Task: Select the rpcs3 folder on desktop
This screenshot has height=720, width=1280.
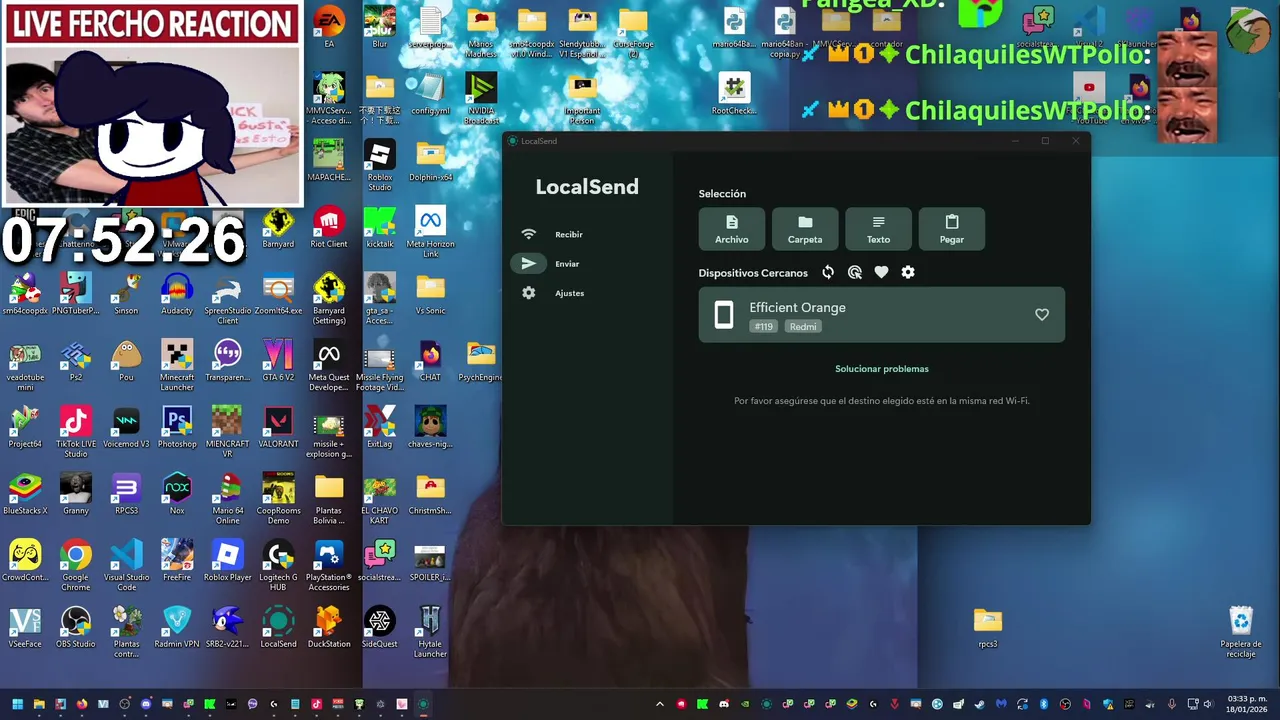Action: pos(988,628)
